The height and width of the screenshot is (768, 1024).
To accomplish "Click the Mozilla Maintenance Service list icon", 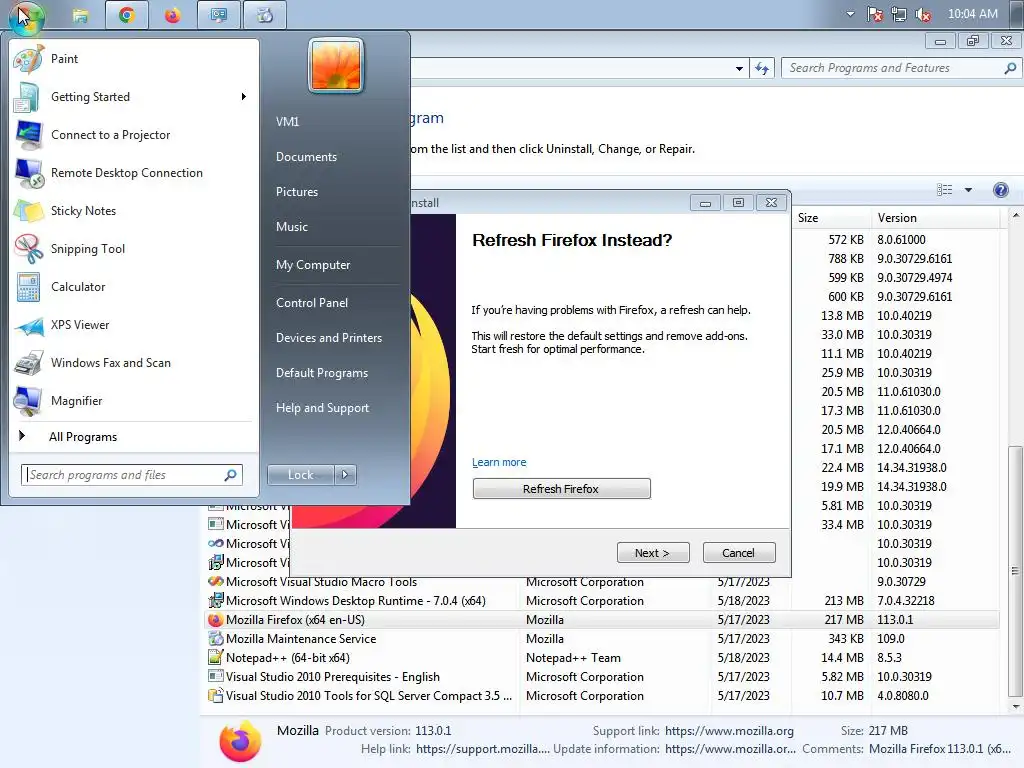I will pos(216,639).
